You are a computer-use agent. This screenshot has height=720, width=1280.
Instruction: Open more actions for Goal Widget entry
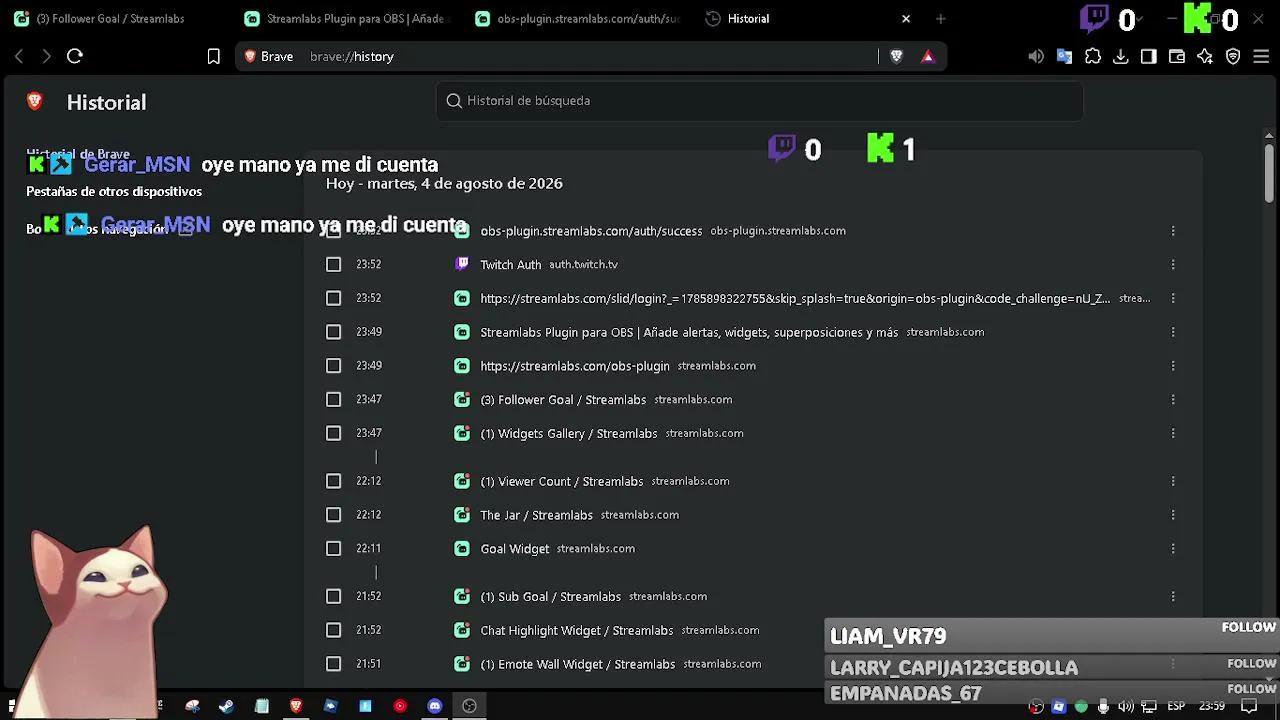tap(1173, 549)
